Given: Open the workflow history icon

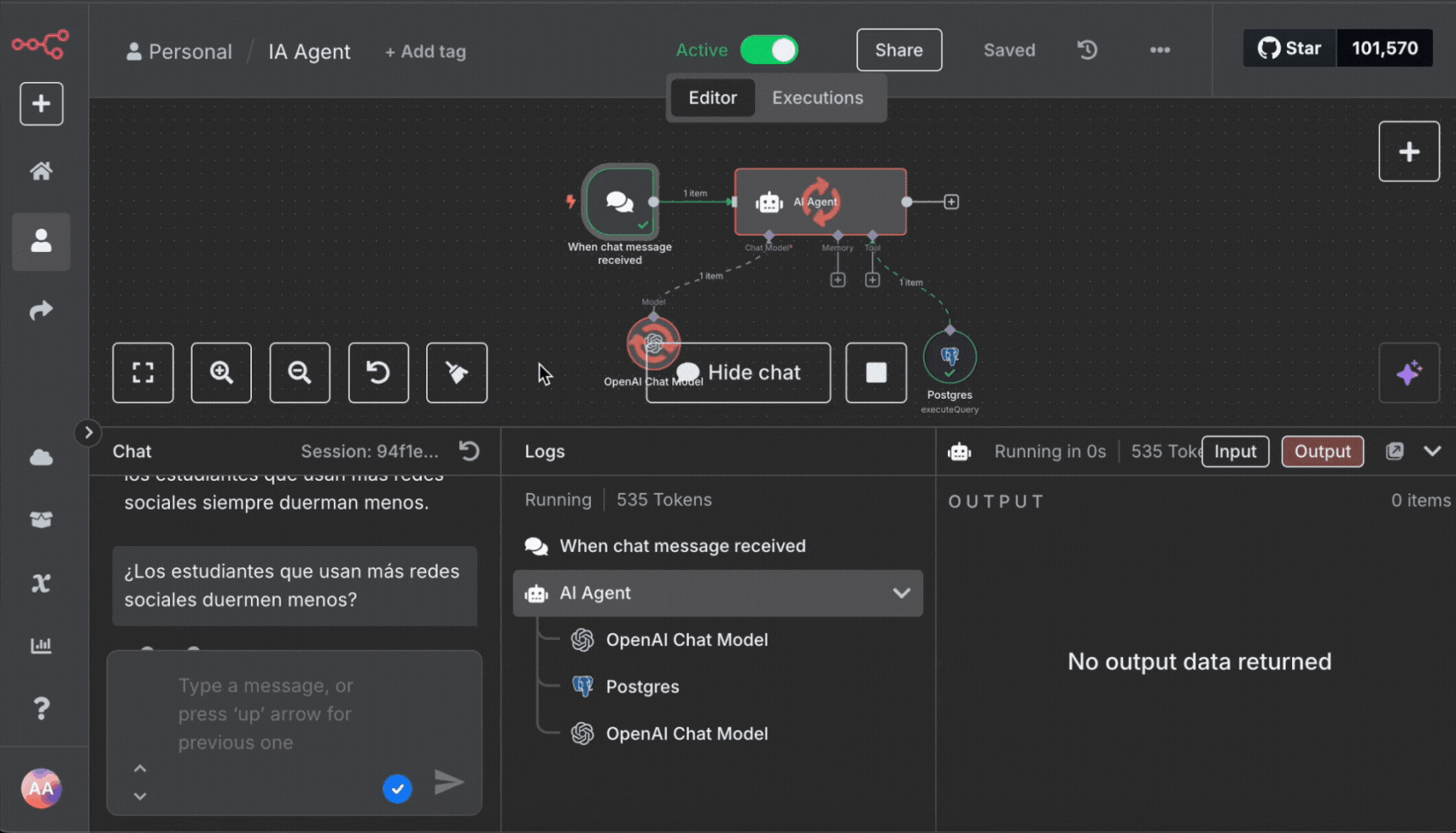Looking at the screenshot, I should [x=1088, y=50].
